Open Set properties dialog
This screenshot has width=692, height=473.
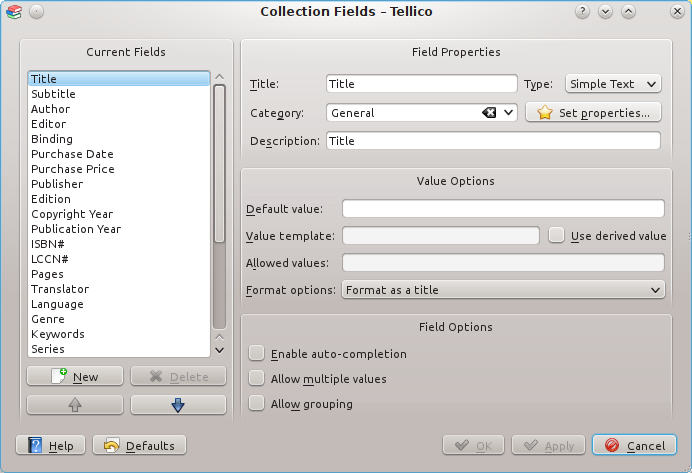click(x=594, y=113)
